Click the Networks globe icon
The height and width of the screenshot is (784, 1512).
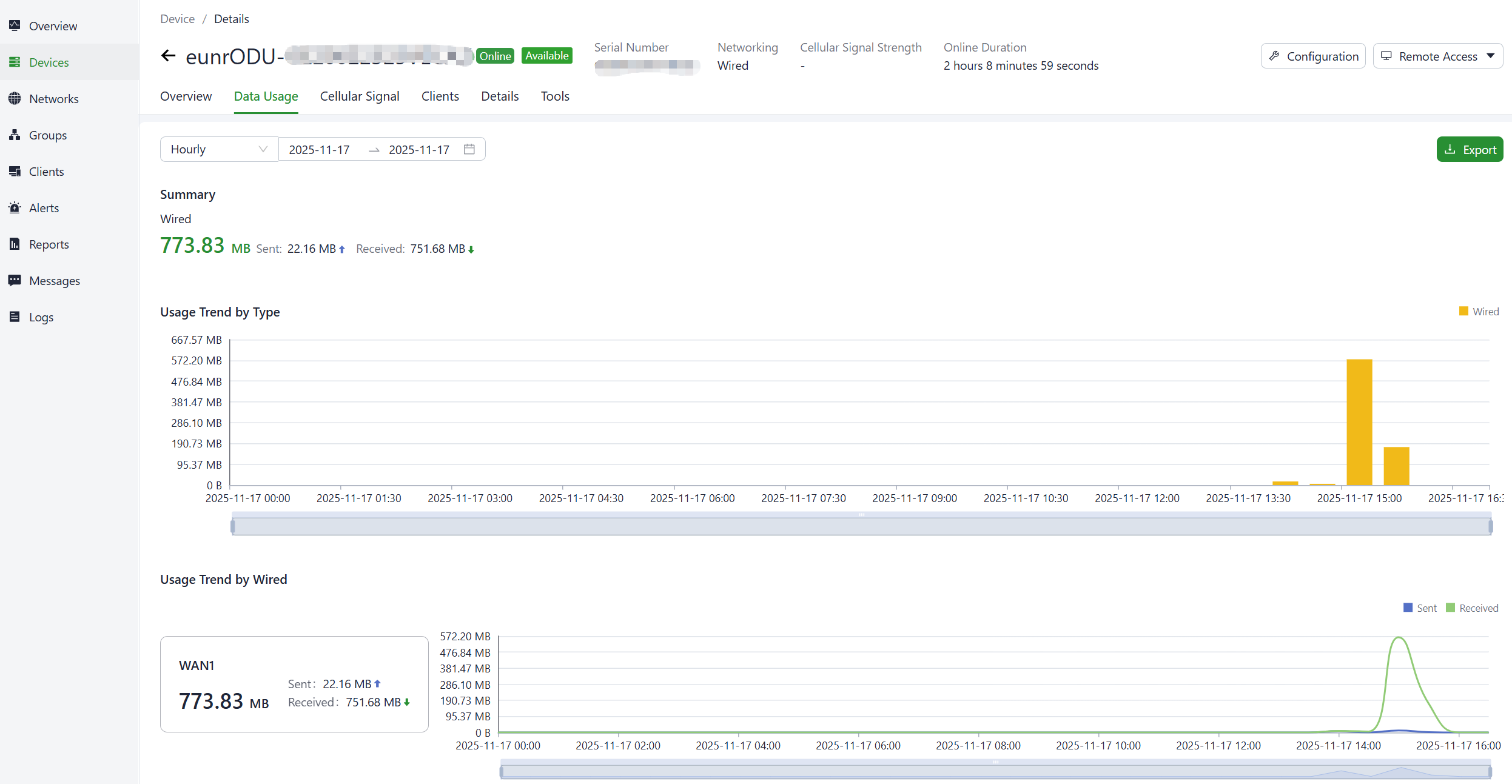(x=15, y=98)
